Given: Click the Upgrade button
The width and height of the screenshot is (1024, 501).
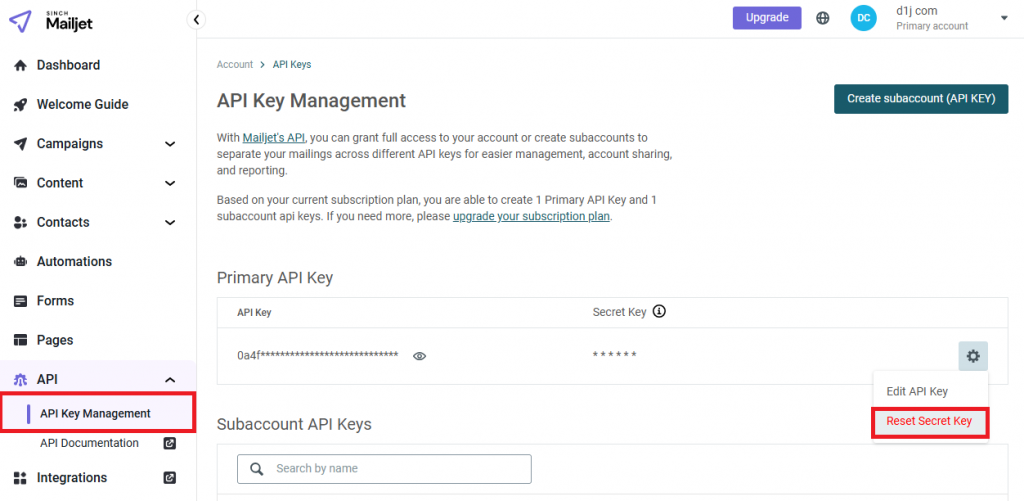Looking at the screenshot, I should pos(767,18).
